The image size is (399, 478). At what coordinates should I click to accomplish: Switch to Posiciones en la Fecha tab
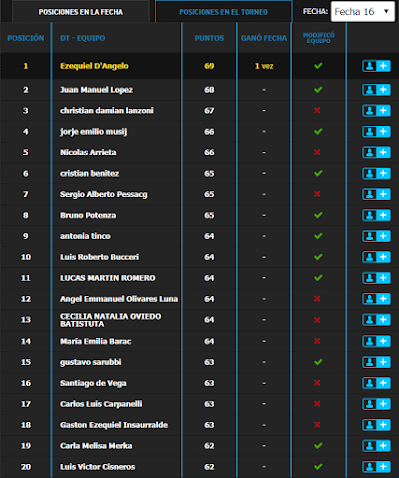[81, 12]
